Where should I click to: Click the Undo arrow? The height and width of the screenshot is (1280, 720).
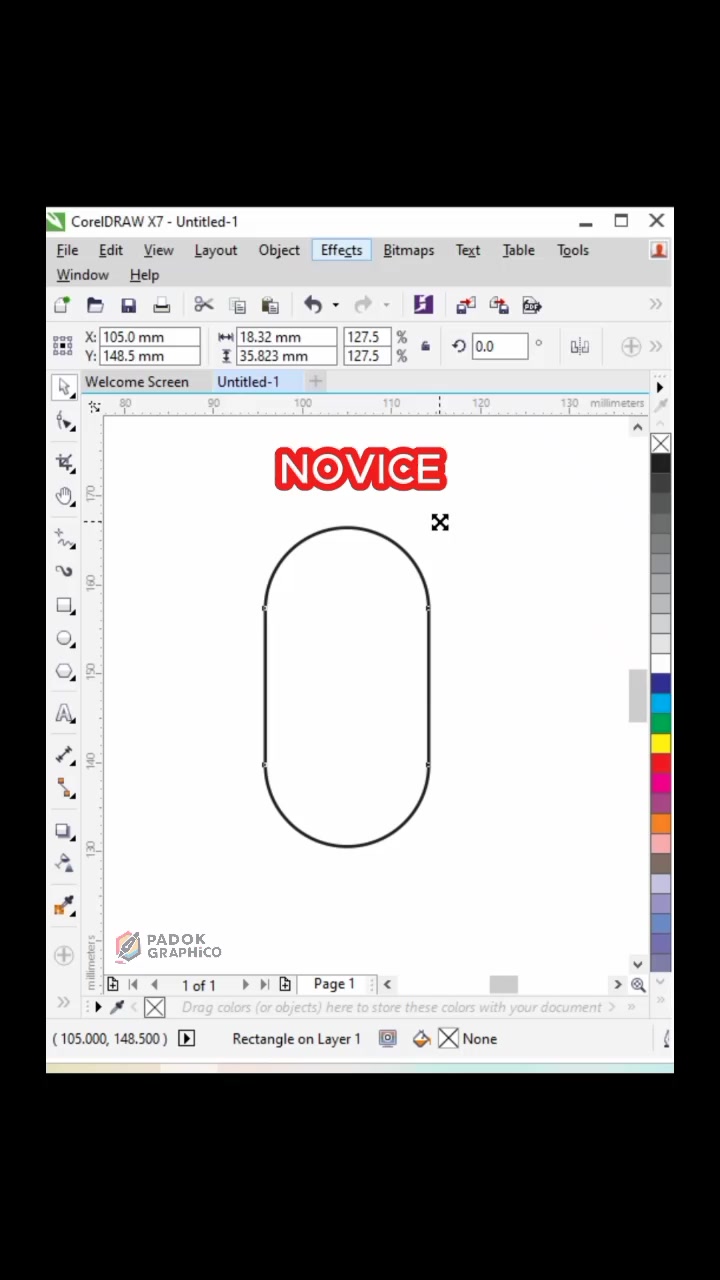point(313,305)
